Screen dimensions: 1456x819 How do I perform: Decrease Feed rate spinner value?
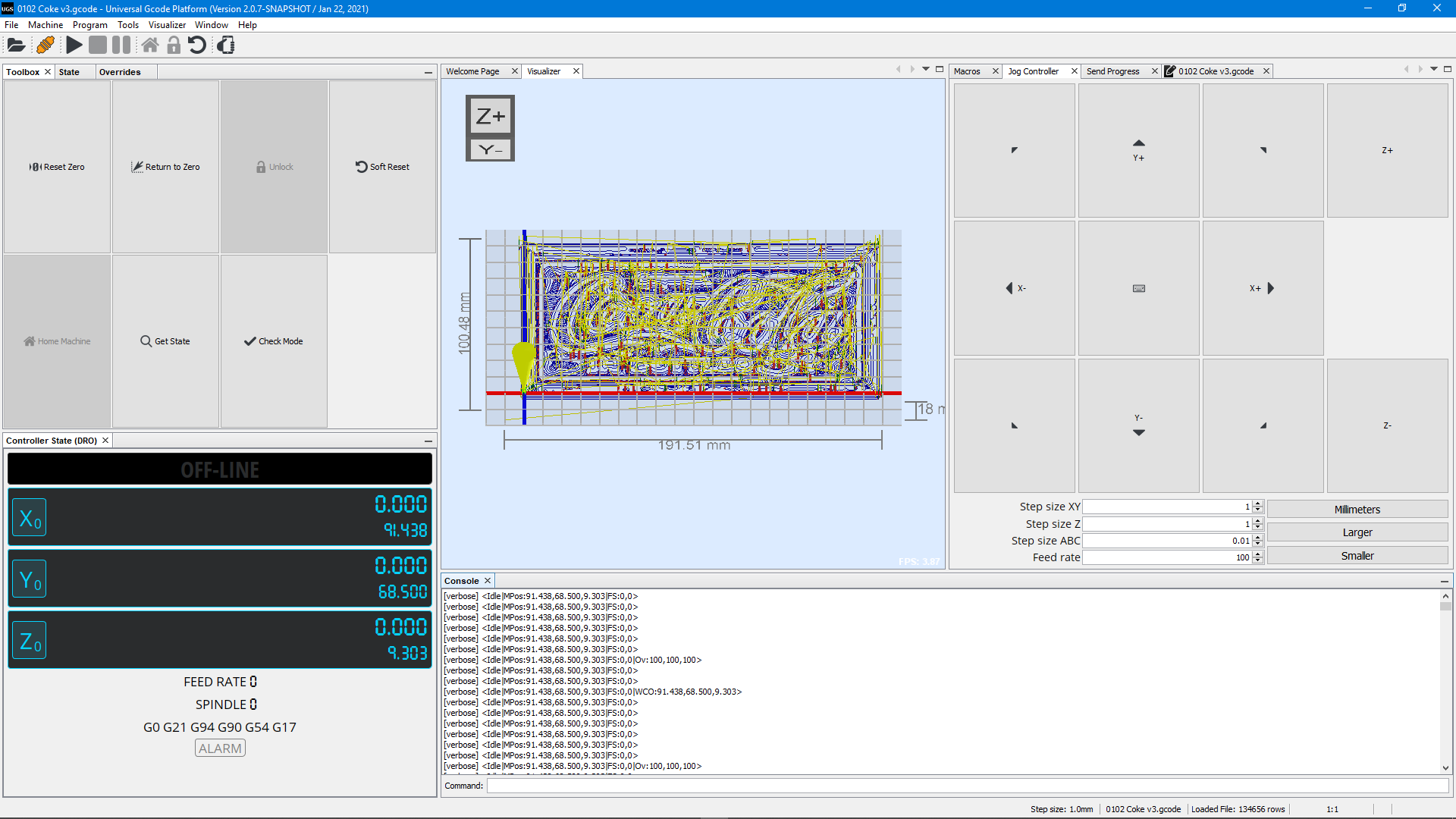(1258, 560)
